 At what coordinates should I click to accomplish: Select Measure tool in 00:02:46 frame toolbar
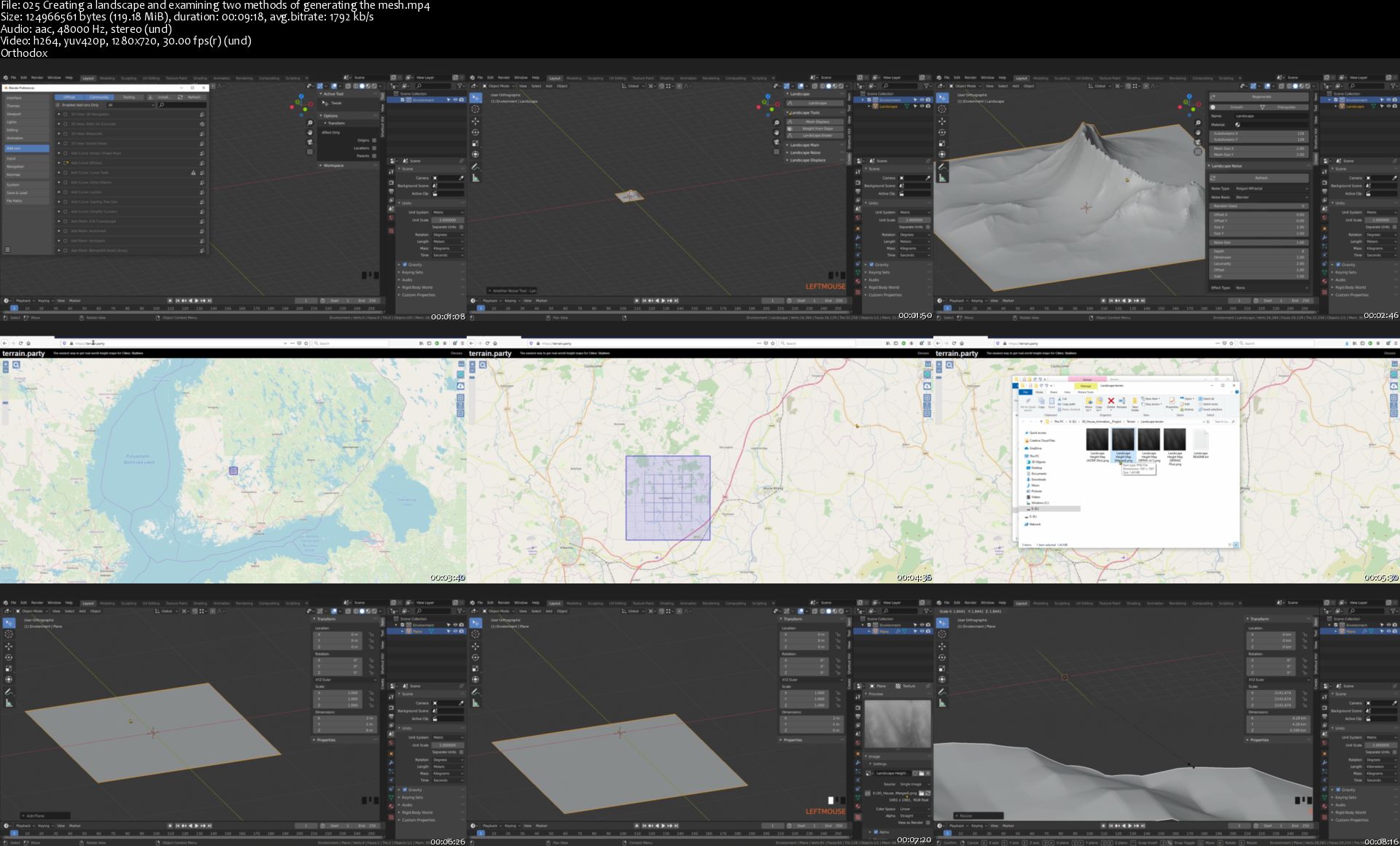[x=942, y=178]
